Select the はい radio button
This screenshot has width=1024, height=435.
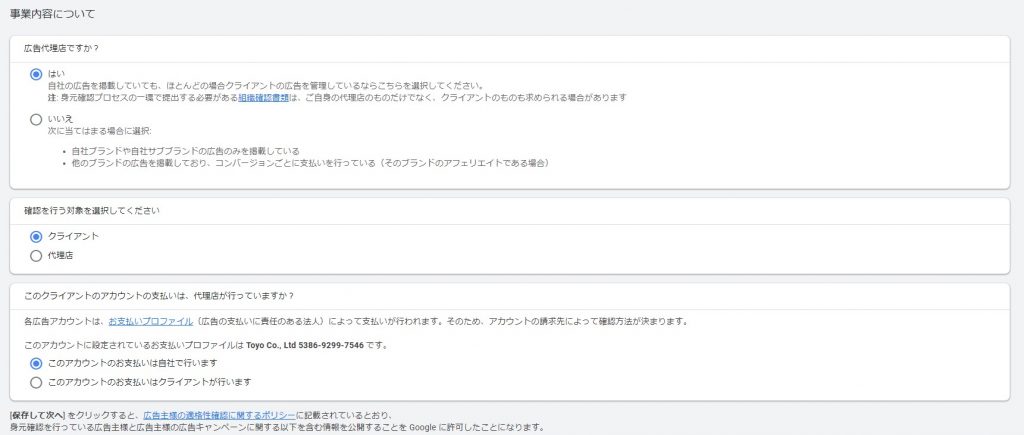36,74
